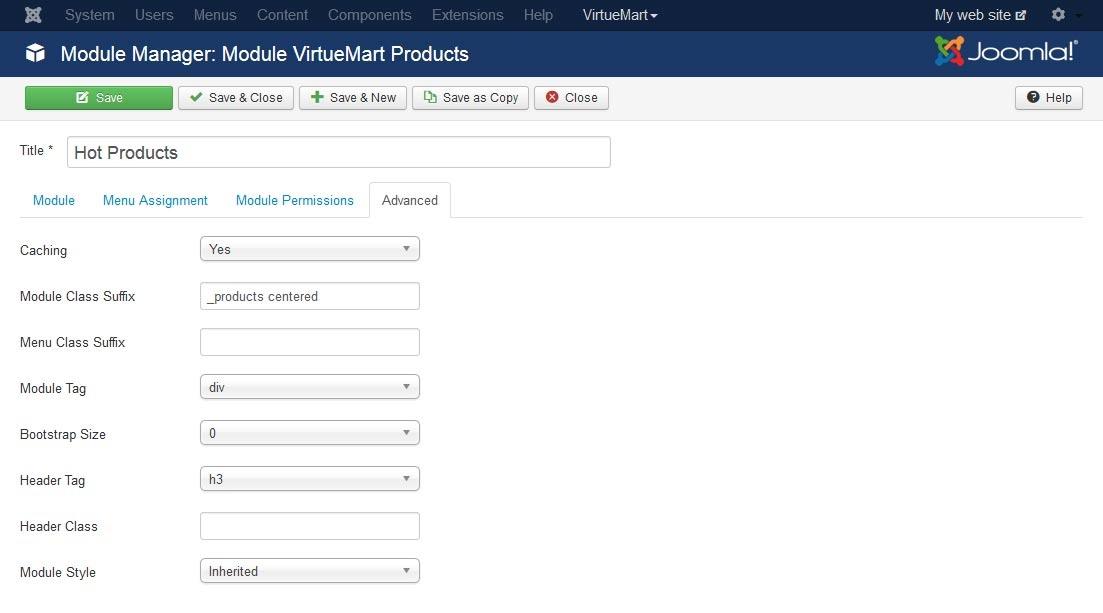Click Save & New button
The image size is (1103, 613).
[x=353, y=98]
